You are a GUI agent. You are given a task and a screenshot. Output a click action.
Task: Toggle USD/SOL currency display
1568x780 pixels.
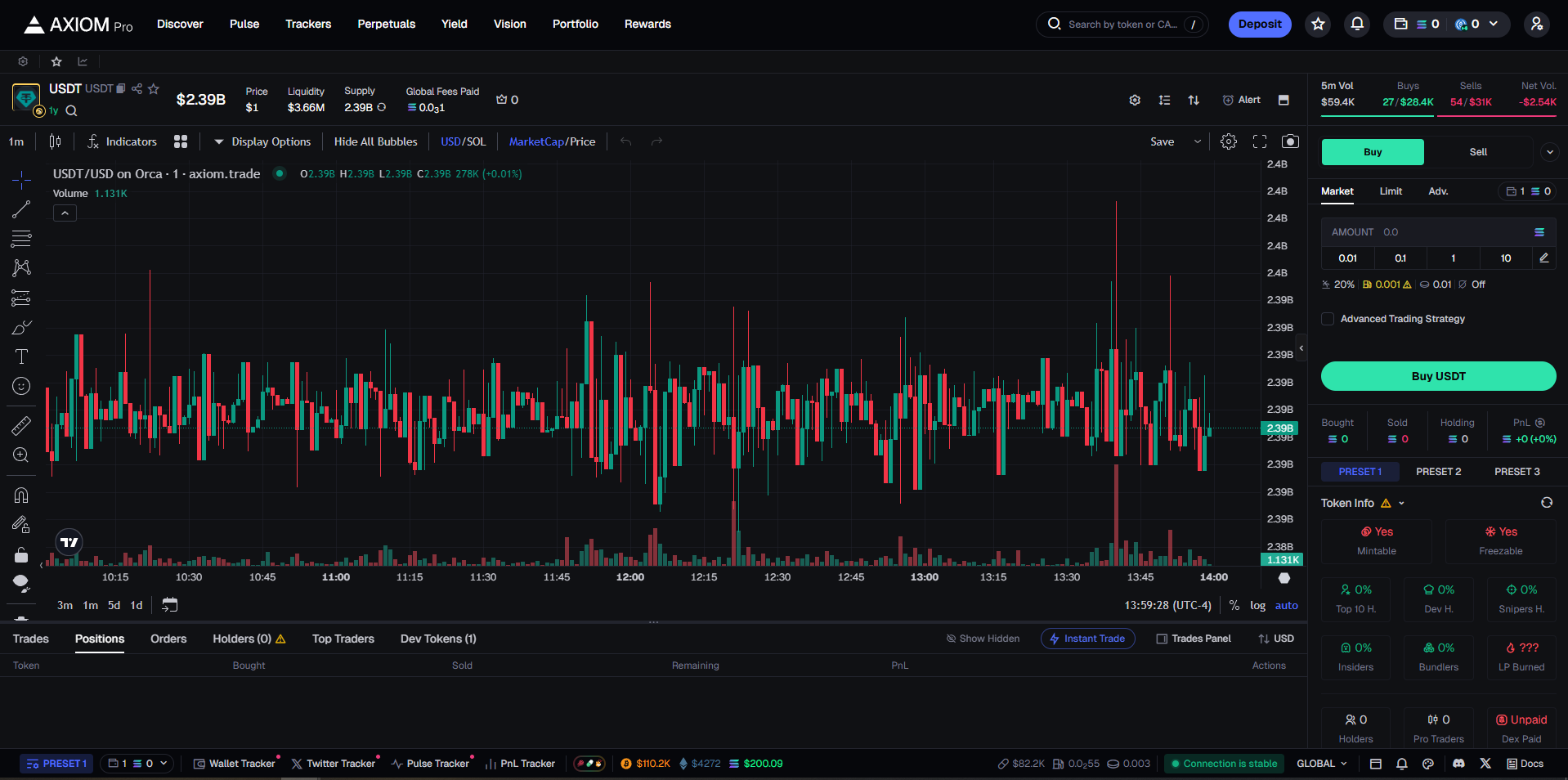pyautogui.click(x=463, y=141)
